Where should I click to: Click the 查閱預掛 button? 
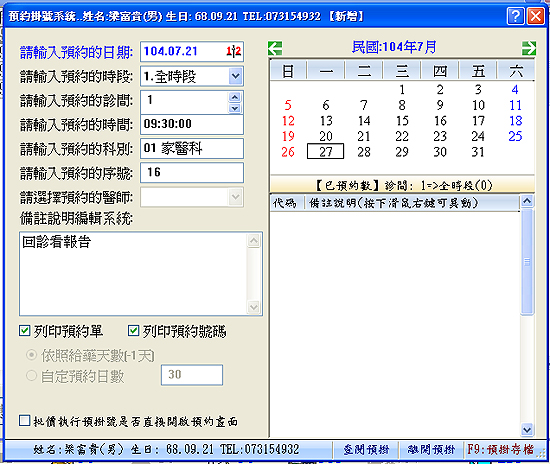point(366,450)
